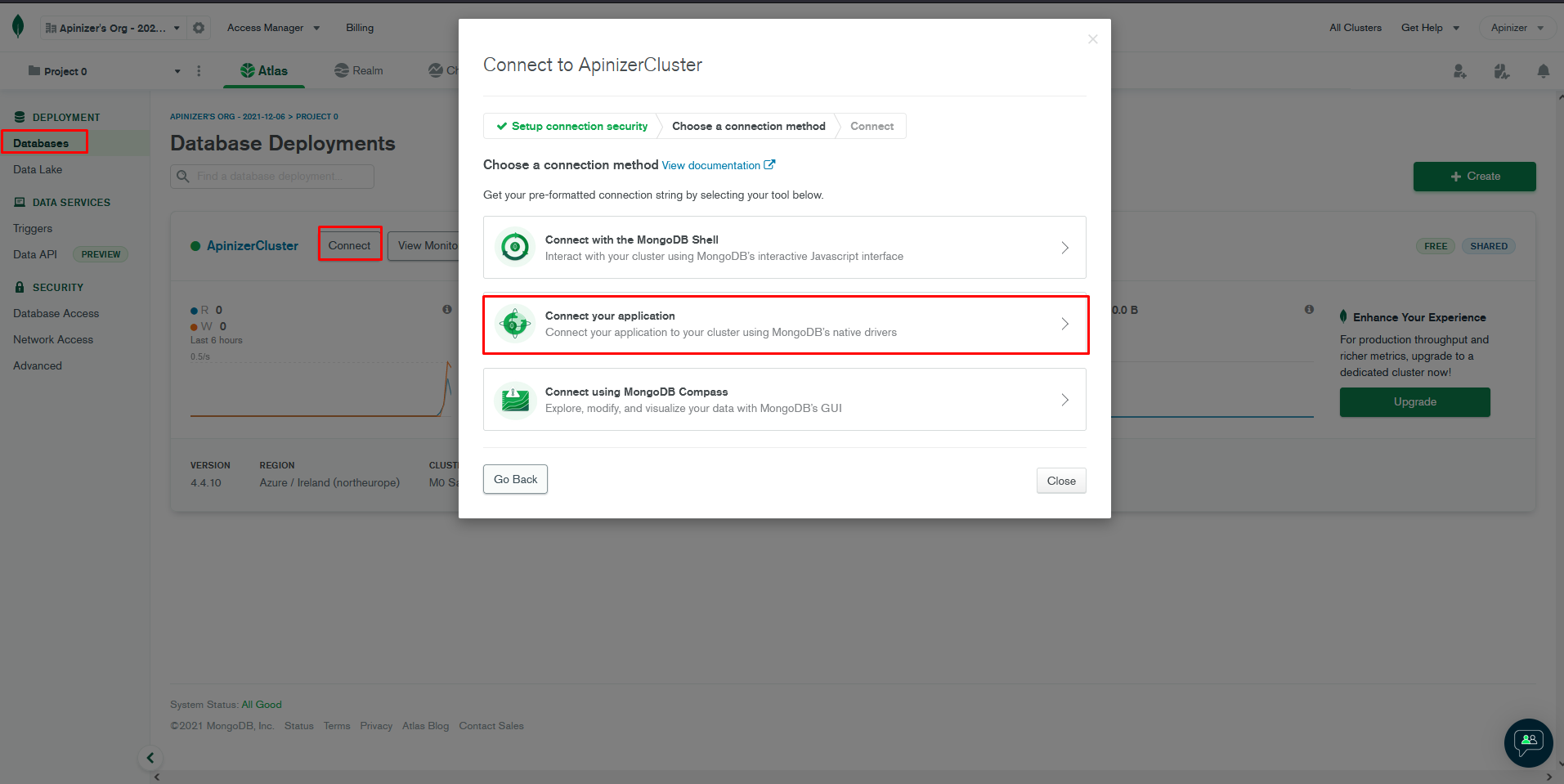Select the MongoDB Compass icon
The height and width of the screenshot is (784, 1564).
coord(514,399)
